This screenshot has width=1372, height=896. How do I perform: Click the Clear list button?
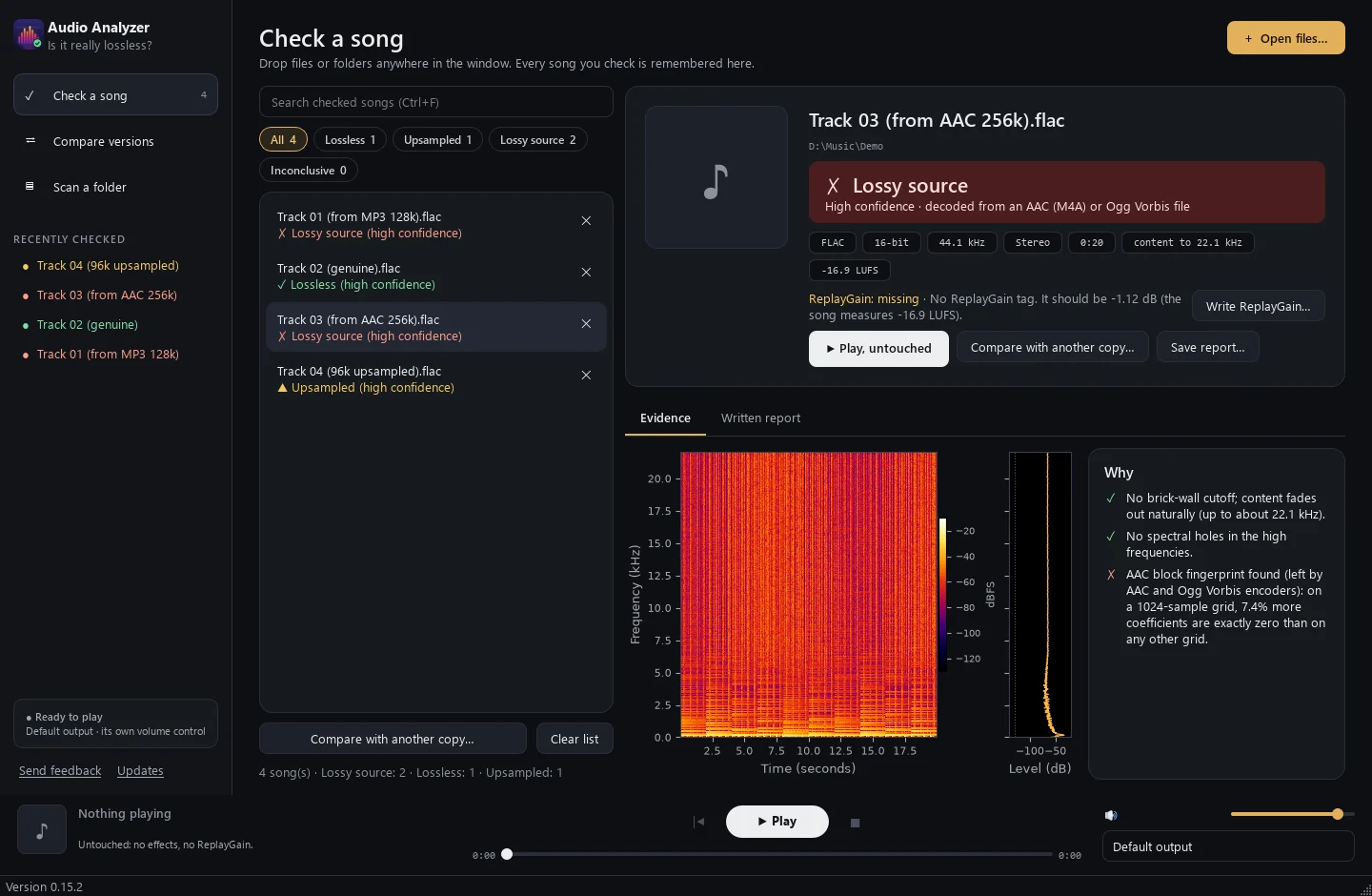point(575,739)
